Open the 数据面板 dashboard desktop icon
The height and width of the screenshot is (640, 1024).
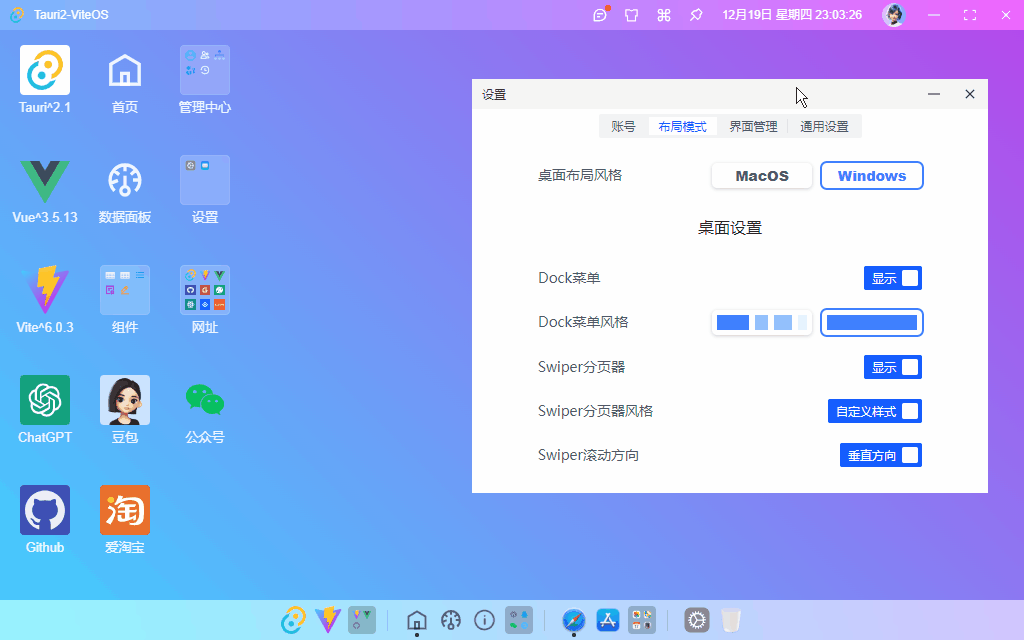[125, 180]
